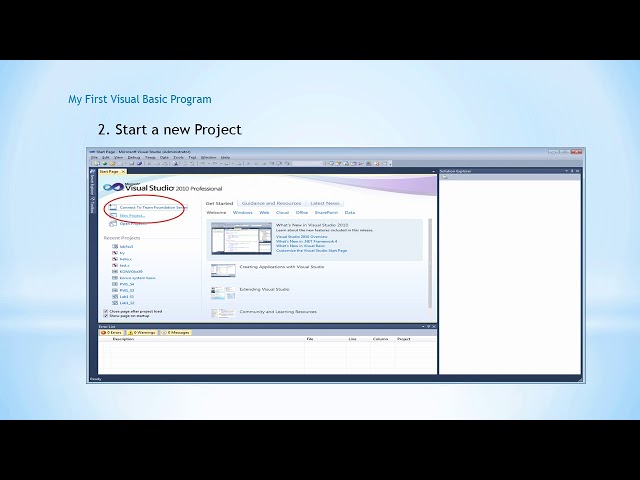Pin the Solution Explorer panel
640x480 pixels.
572,171
